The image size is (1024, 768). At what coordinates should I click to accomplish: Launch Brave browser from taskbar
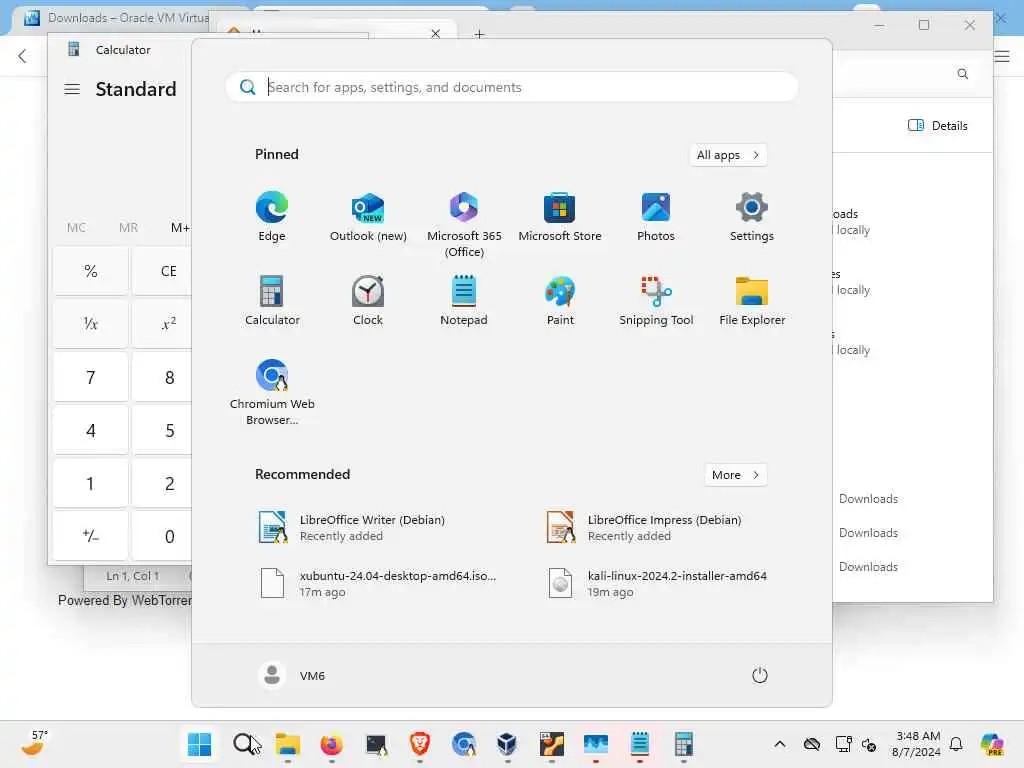tap(420, 744)
